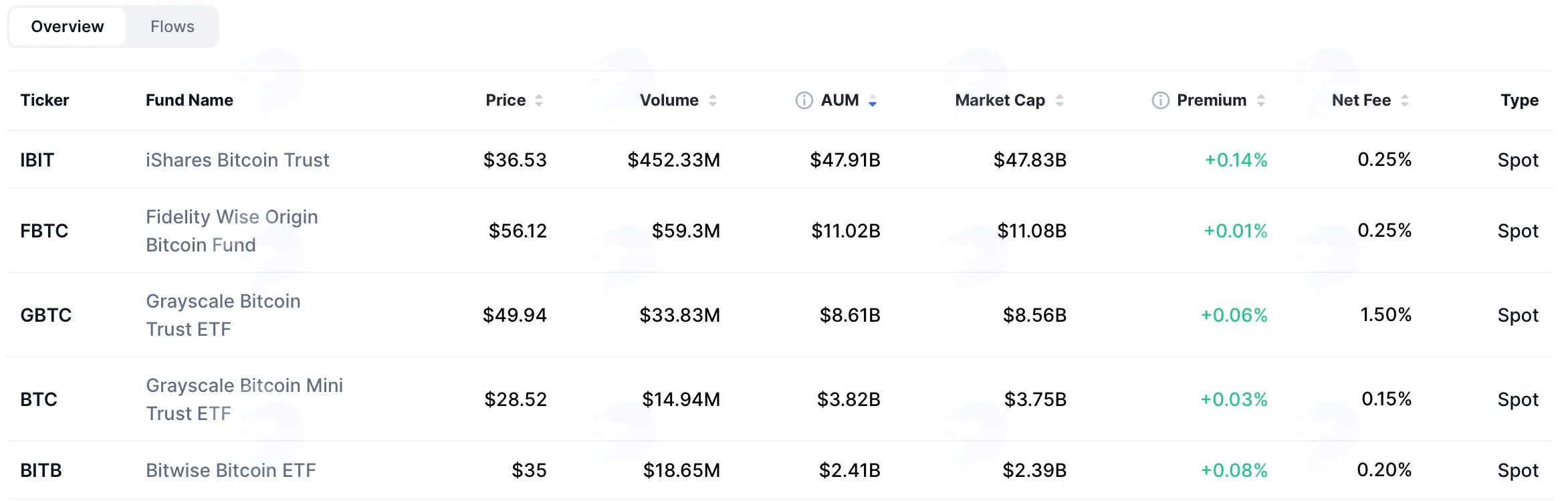Toggle AUM sort arrow
Screen dimensions: 1568x501
[x=873, y=100]
